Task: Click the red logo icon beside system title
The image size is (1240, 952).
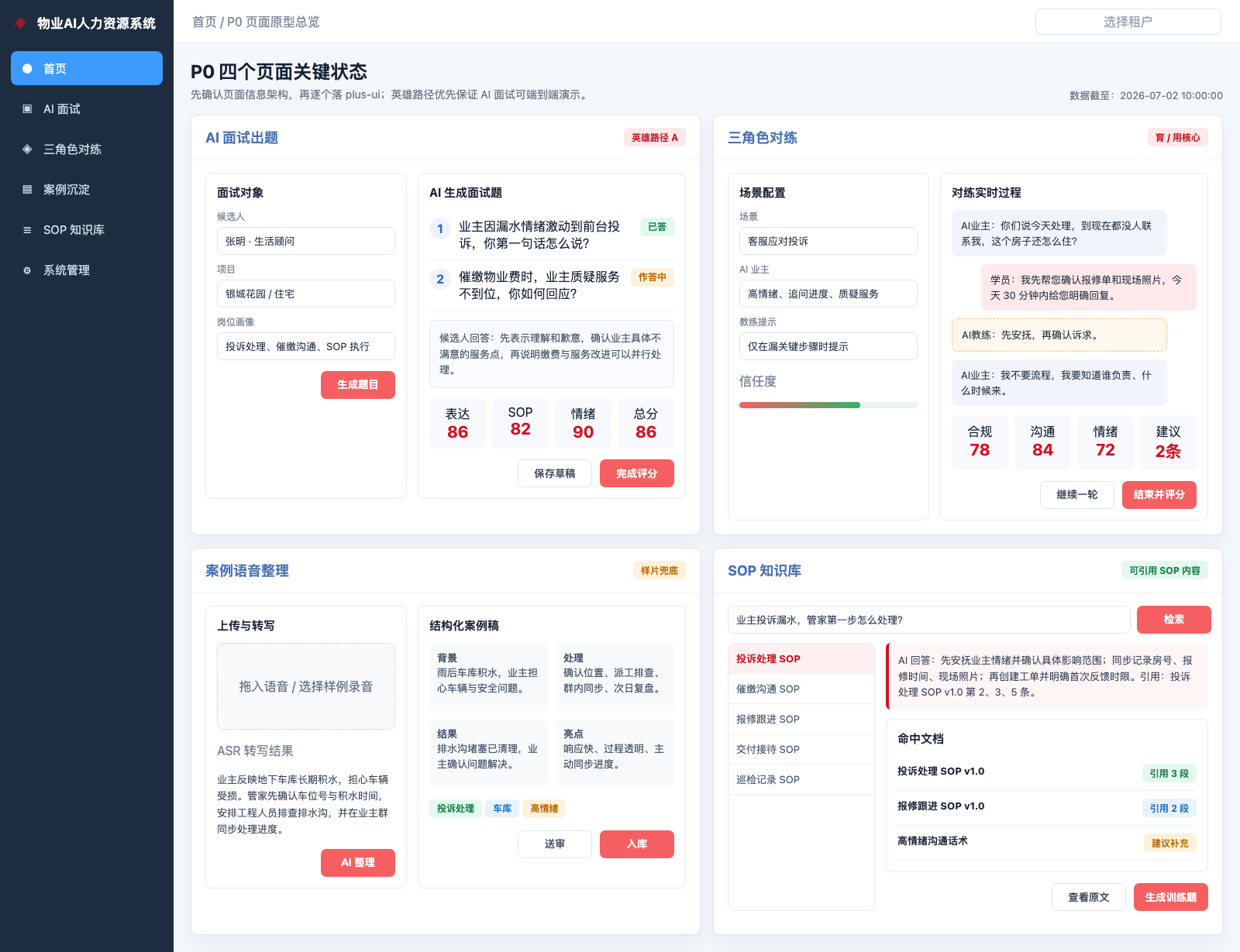Action: [x=20, y=23]
